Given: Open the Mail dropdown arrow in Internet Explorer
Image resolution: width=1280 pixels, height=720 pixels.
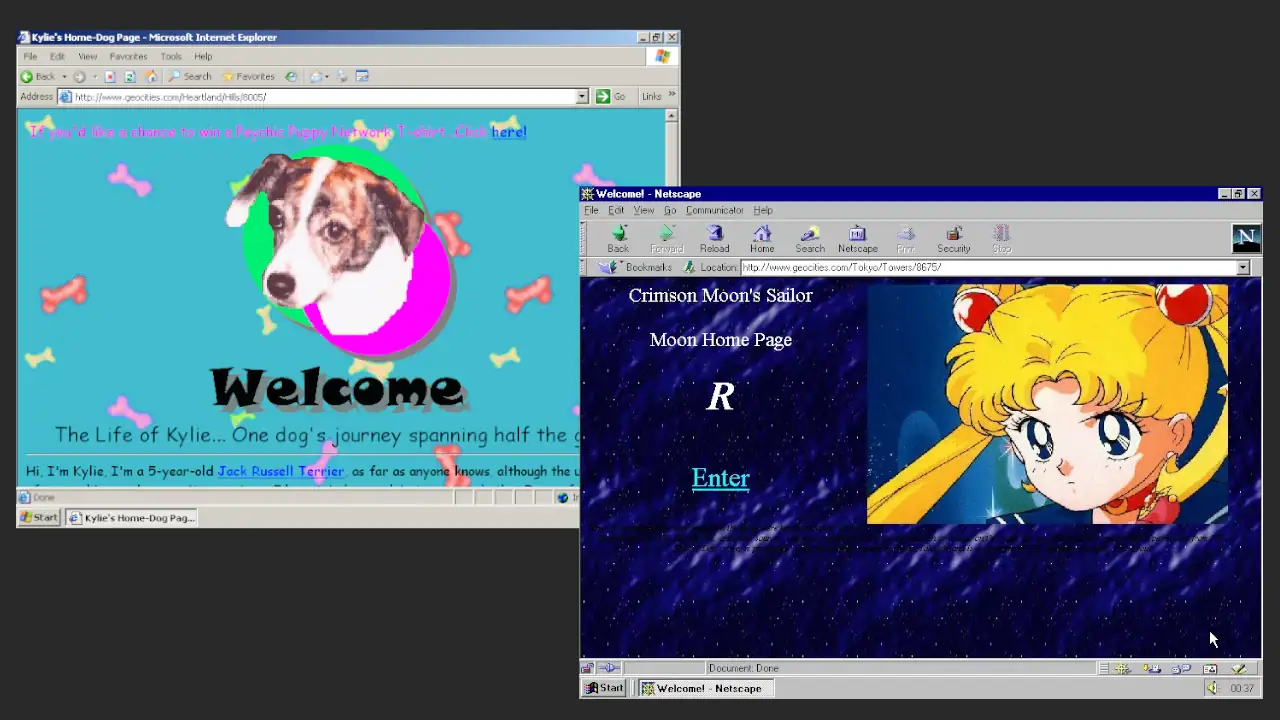Looking at the screenshot, I should click(327, 77).
